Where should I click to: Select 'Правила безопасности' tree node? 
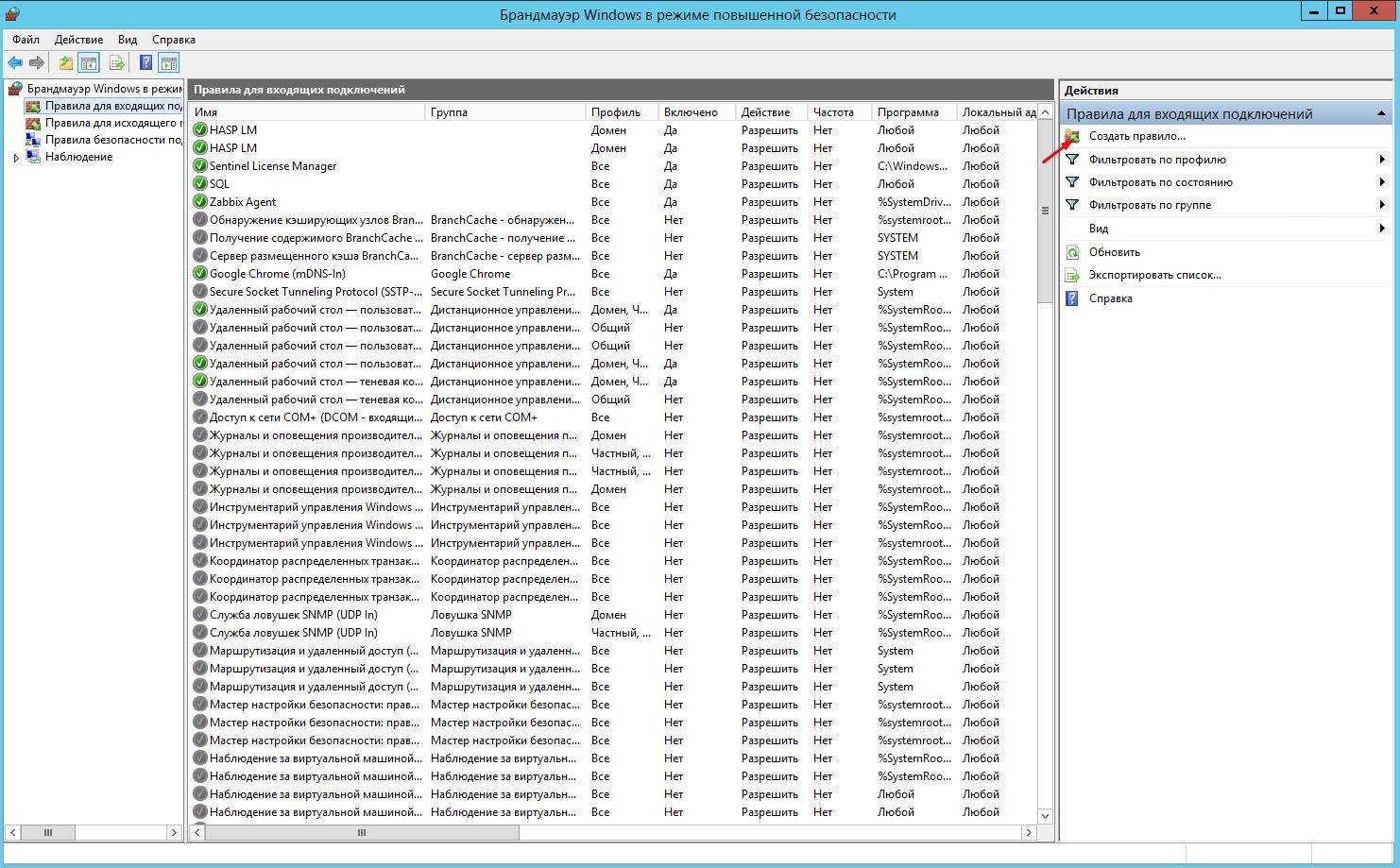(113, 140)
